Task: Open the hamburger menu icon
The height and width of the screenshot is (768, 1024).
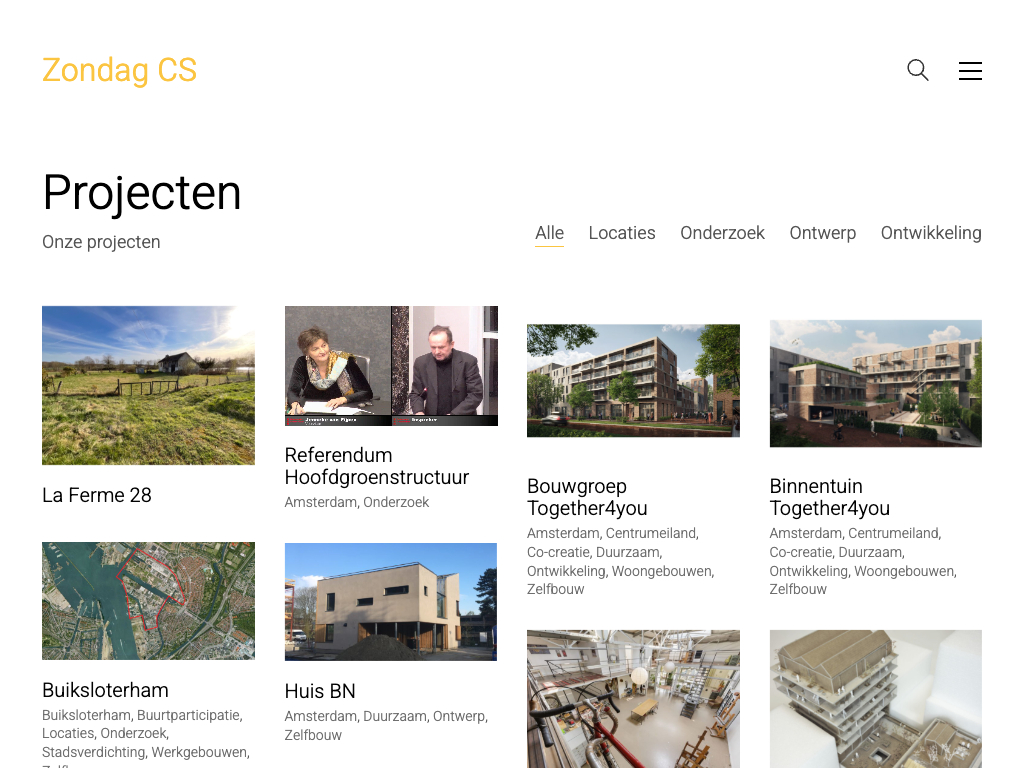Action: click(x=970, y=71)
